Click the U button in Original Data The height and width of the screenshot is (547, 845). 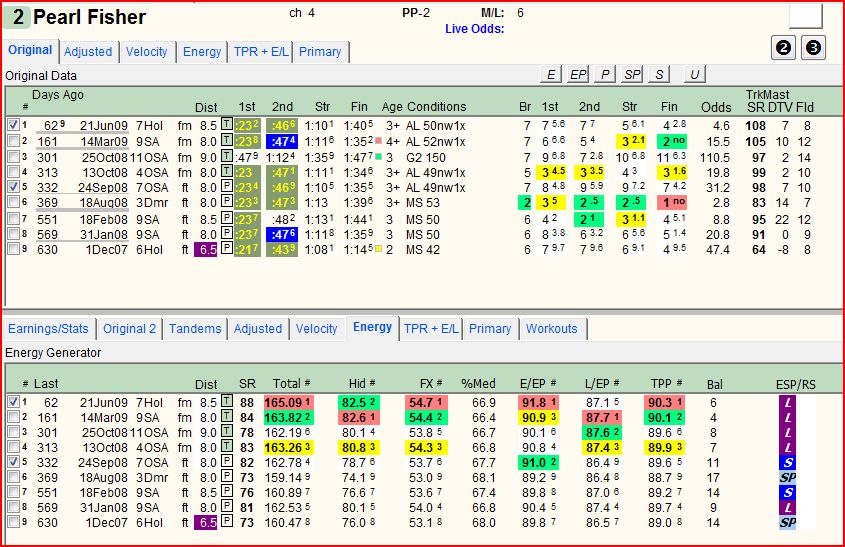pos(695,74)
